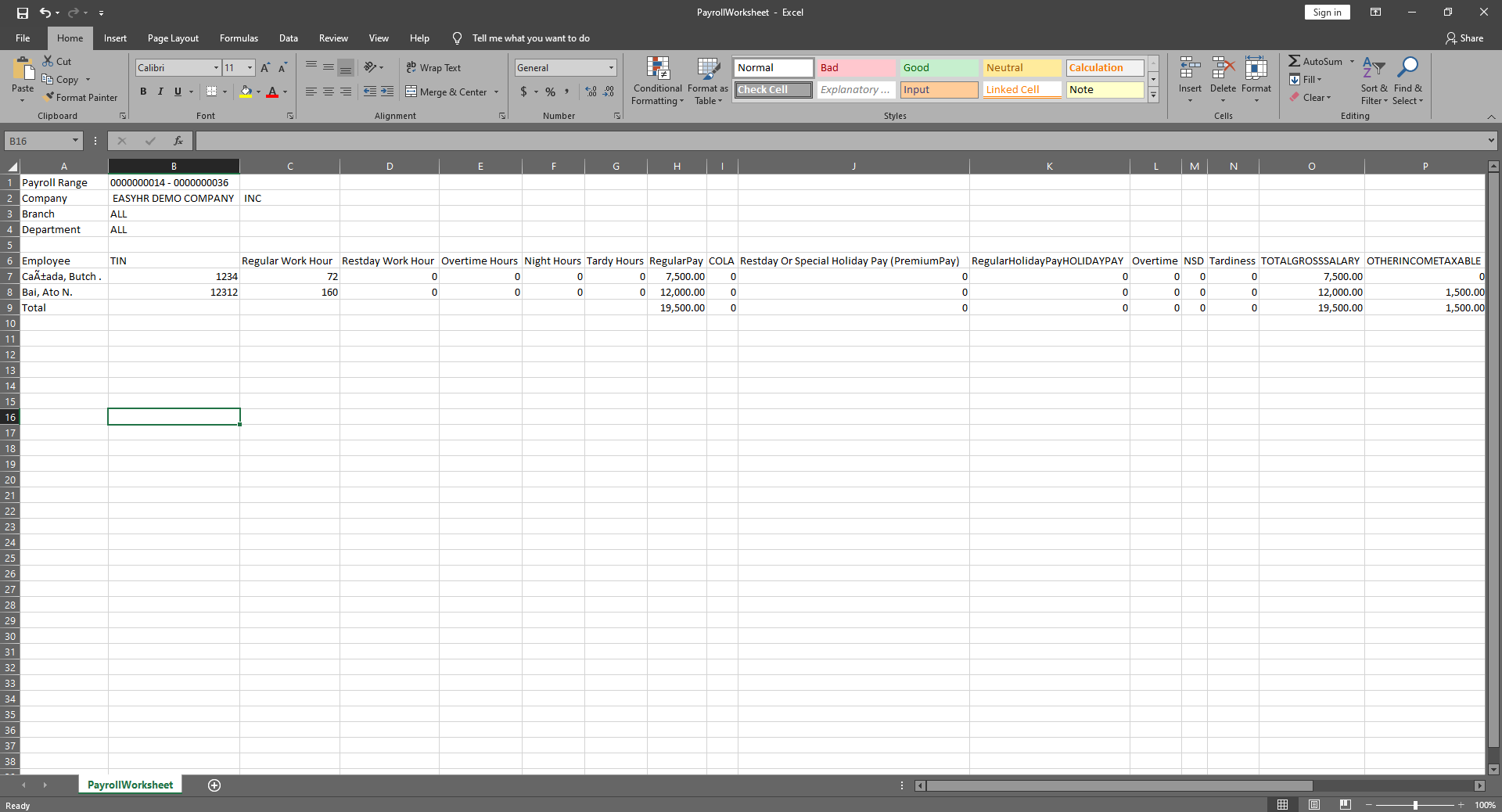Click the Paste clipboard icon

tap(23, 69)
